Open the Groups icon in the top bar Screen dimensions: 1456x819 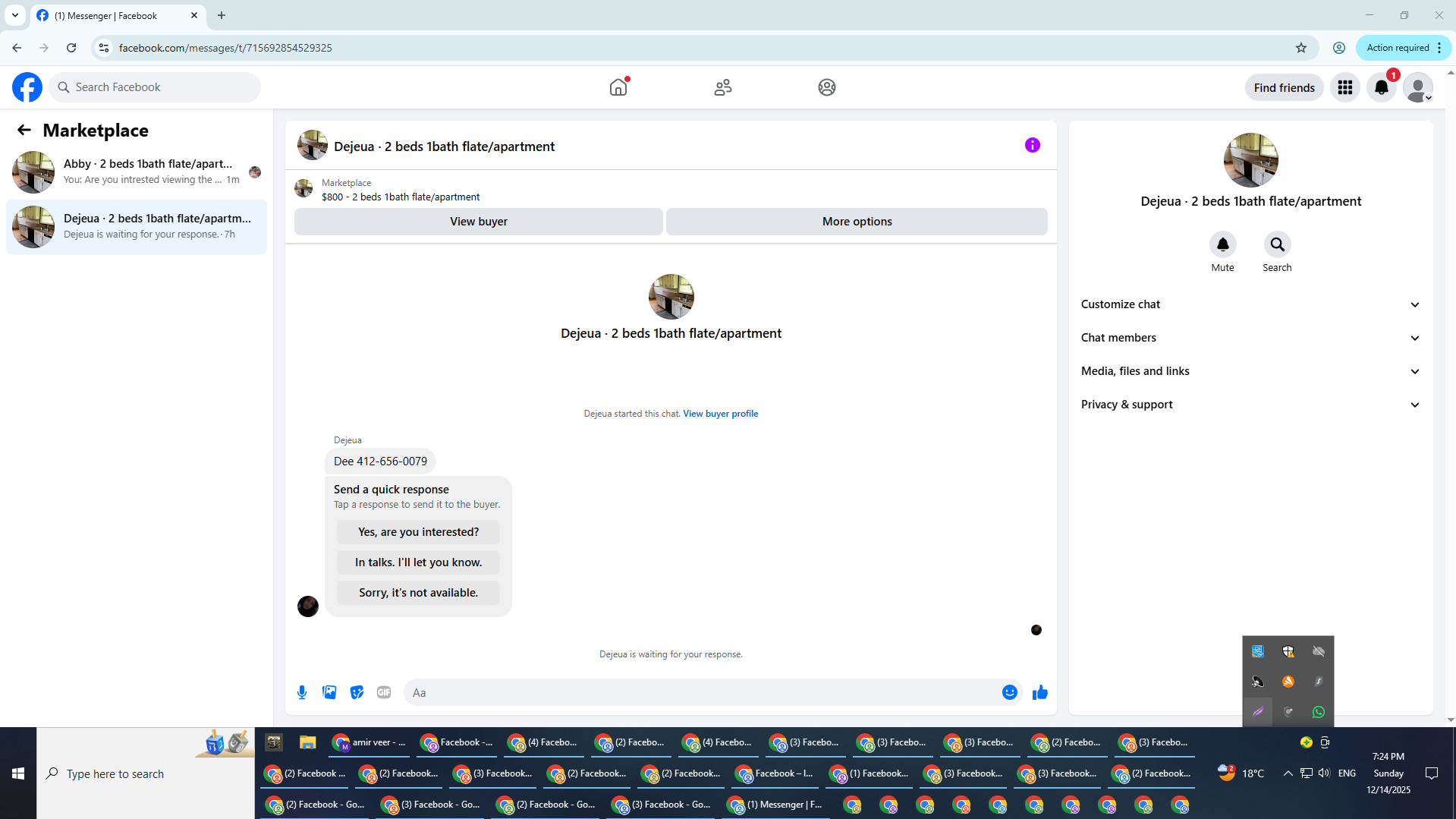point(827,87)
